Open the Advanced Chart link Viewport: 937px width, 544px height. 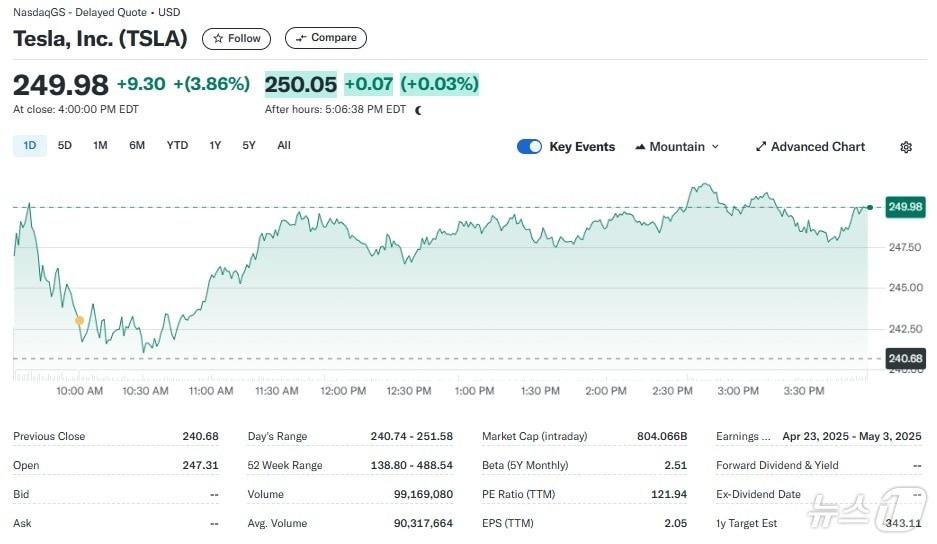[817, 147]
